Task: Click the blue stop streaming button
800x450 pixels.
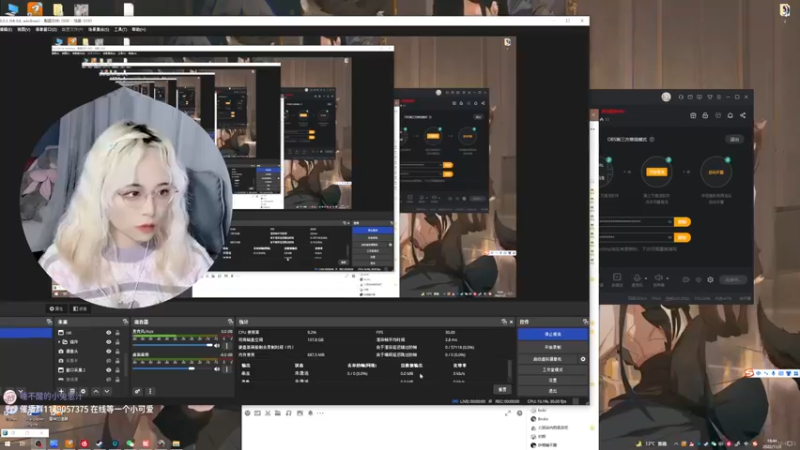Action: click(553, 334)
